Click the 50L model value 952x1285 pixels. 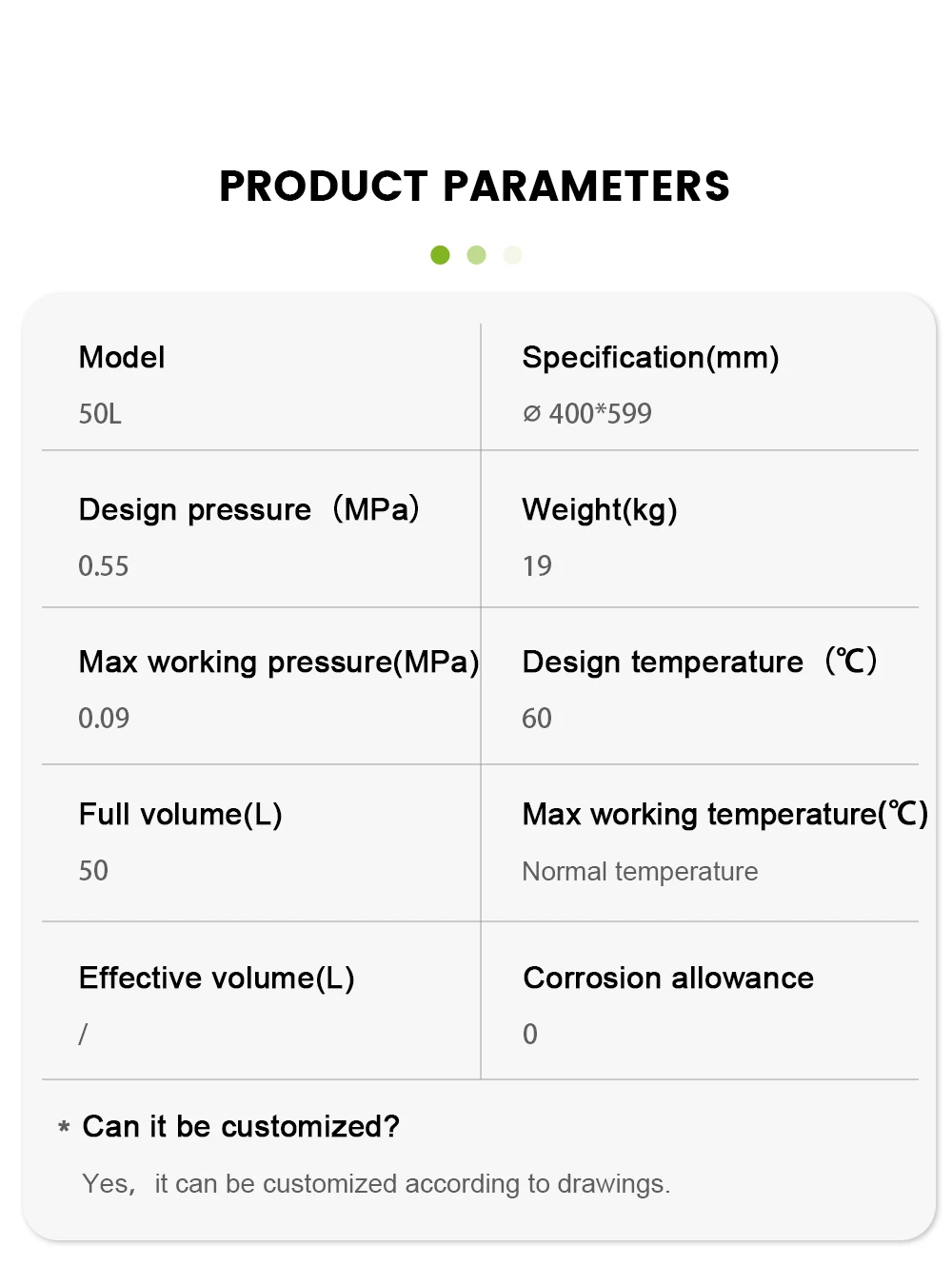[x=100, y=414]
